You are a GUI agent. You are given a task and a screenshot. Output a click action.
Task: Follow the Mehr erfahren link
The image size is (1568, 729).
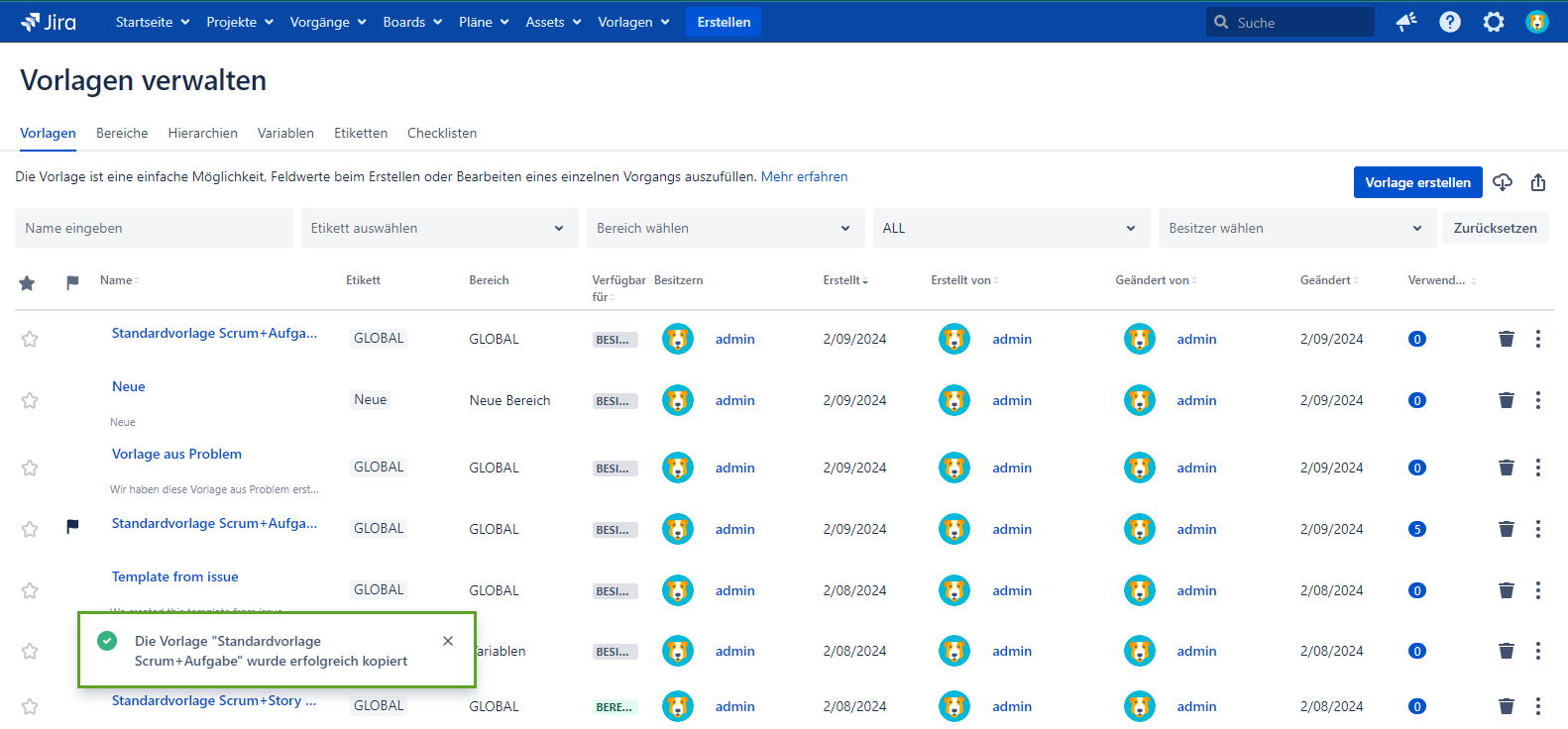[804, 176]
